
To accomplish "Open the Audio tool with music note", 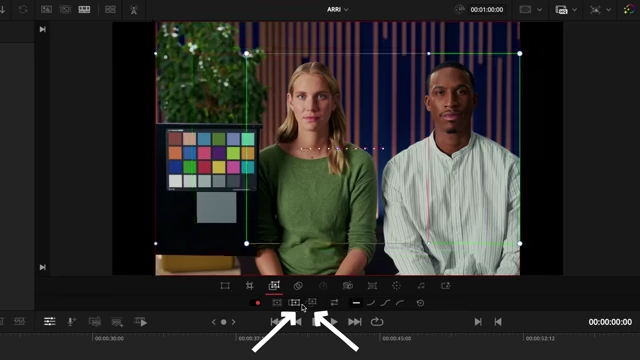I will tap(421, 286).
